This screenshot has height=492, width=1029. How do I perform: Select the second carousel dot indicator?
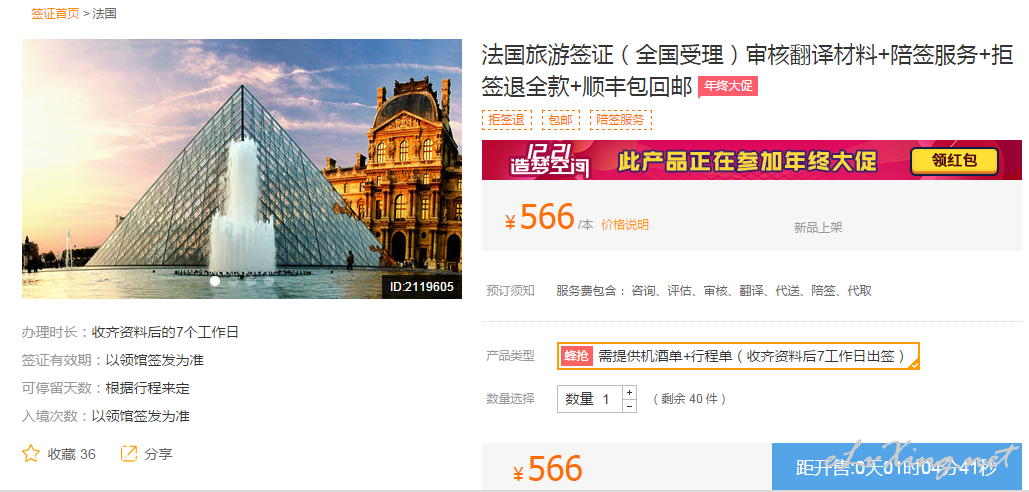(x=232, y=281)
